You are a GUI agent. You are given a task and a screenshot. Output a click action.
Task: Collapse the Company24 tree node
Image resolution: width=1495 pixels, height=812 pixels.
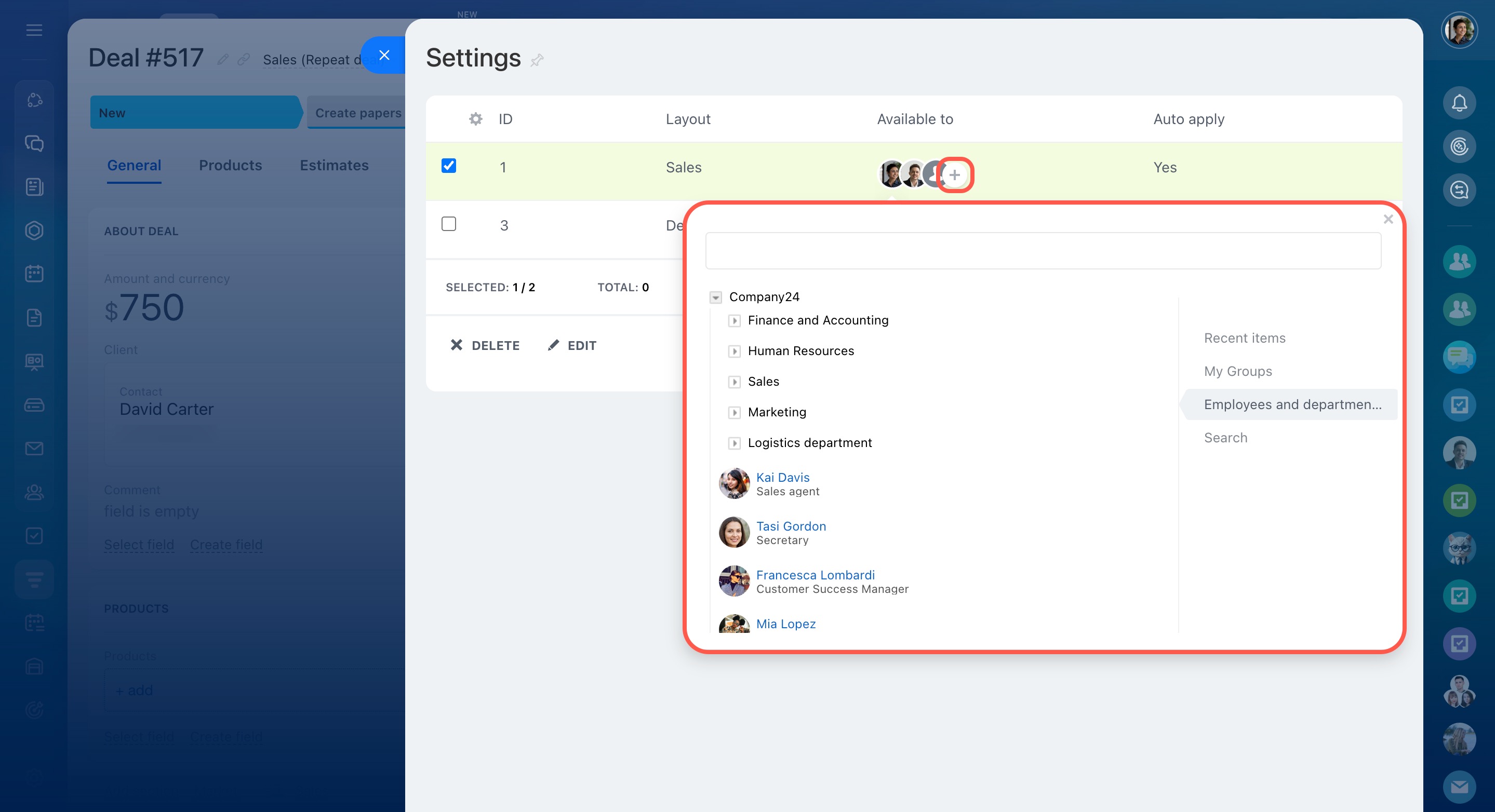[x=716, y=297]
